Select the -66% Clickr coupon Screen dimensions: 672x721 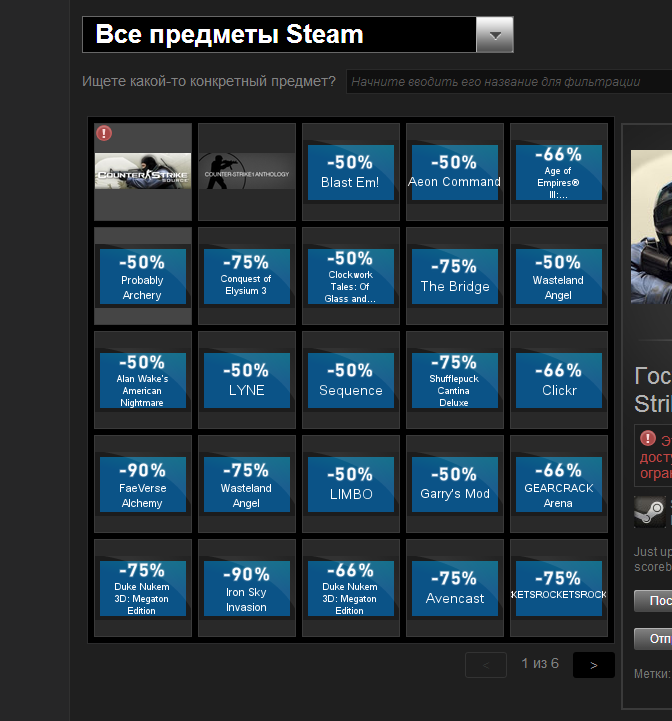tap(559, 380)
